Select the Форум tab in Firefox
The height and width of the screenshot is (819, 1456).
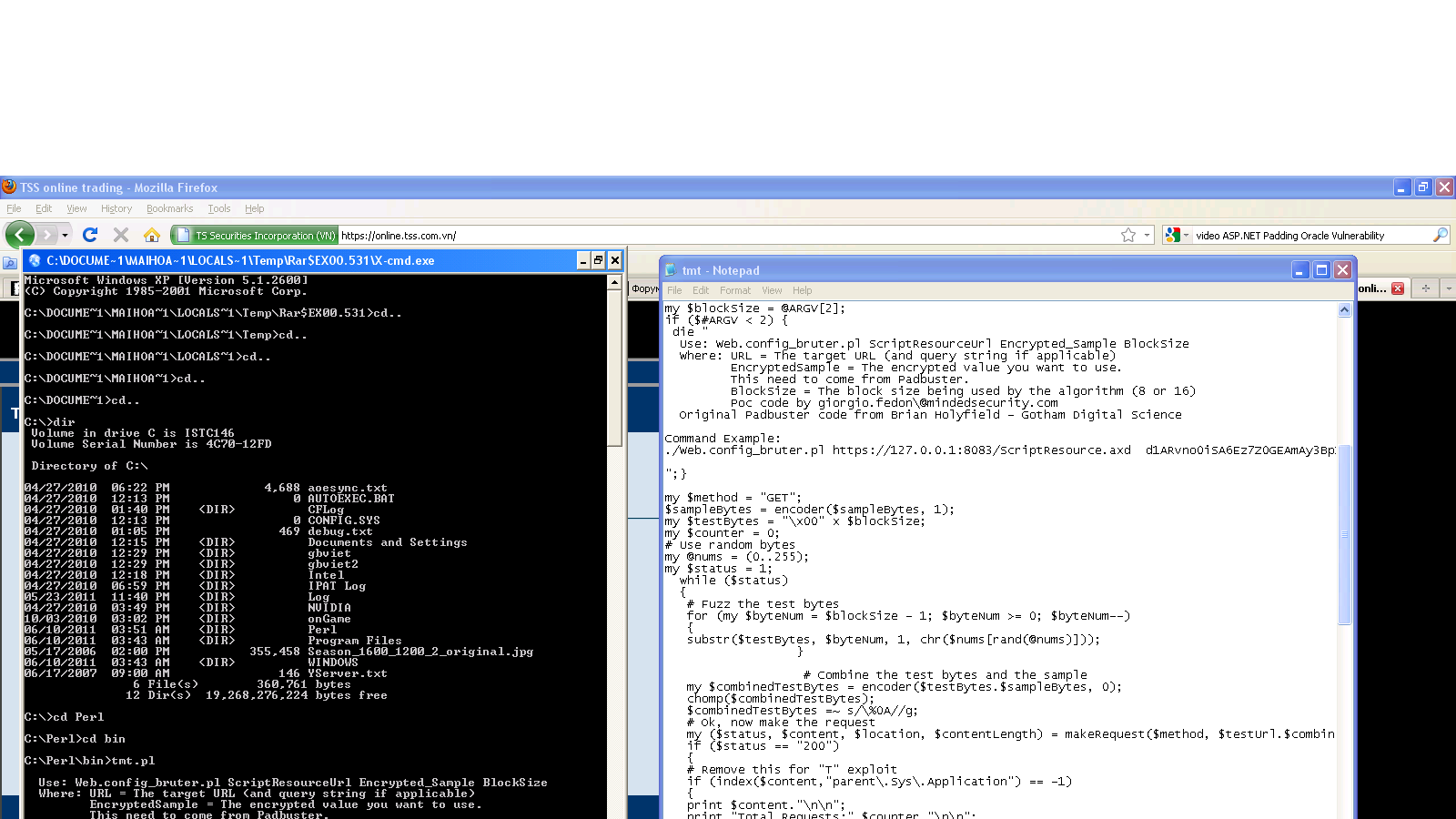(x=644, y=288)
